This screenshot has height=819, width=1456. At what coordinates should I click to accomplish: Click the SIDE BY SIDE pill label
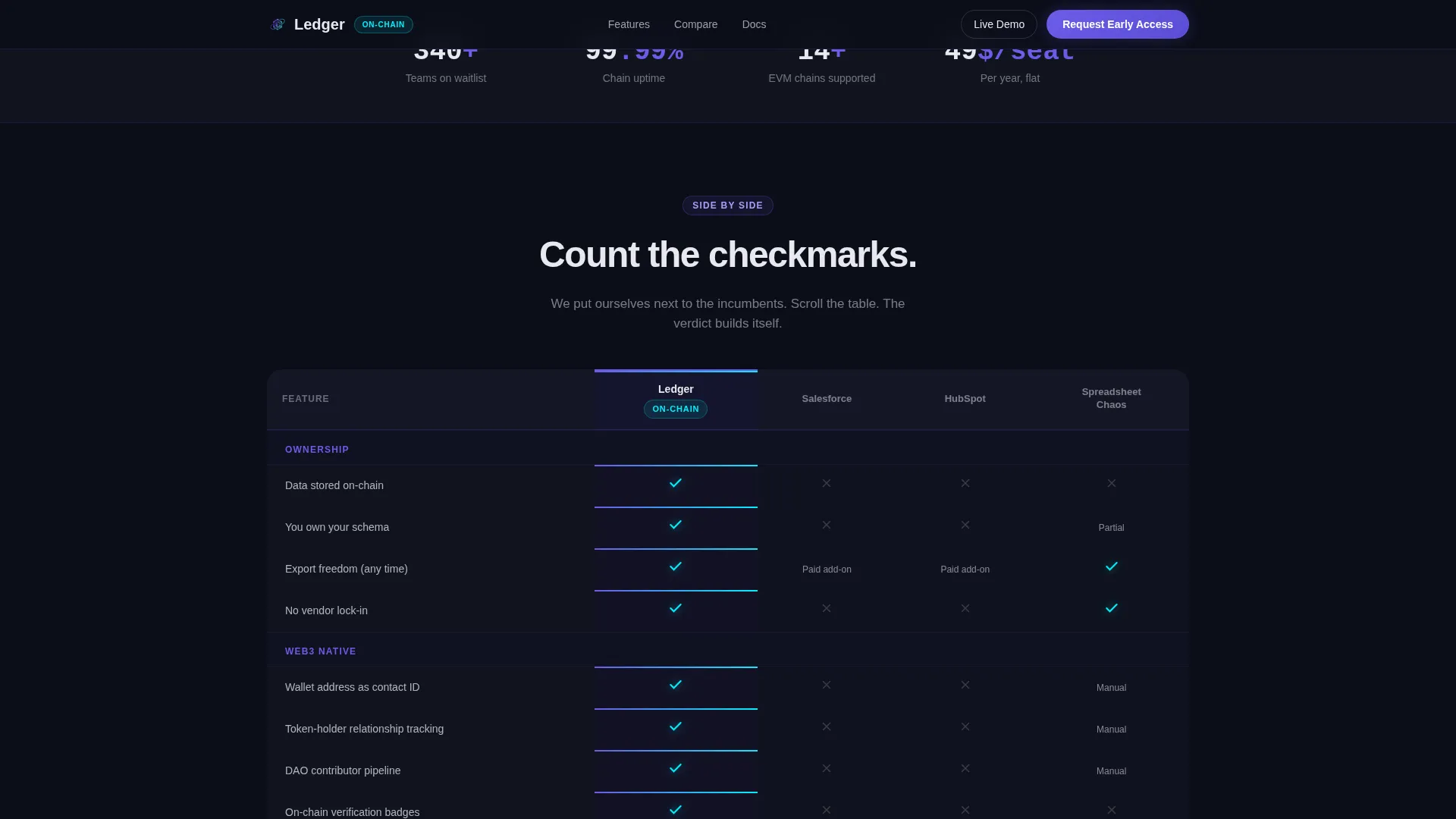728,206
